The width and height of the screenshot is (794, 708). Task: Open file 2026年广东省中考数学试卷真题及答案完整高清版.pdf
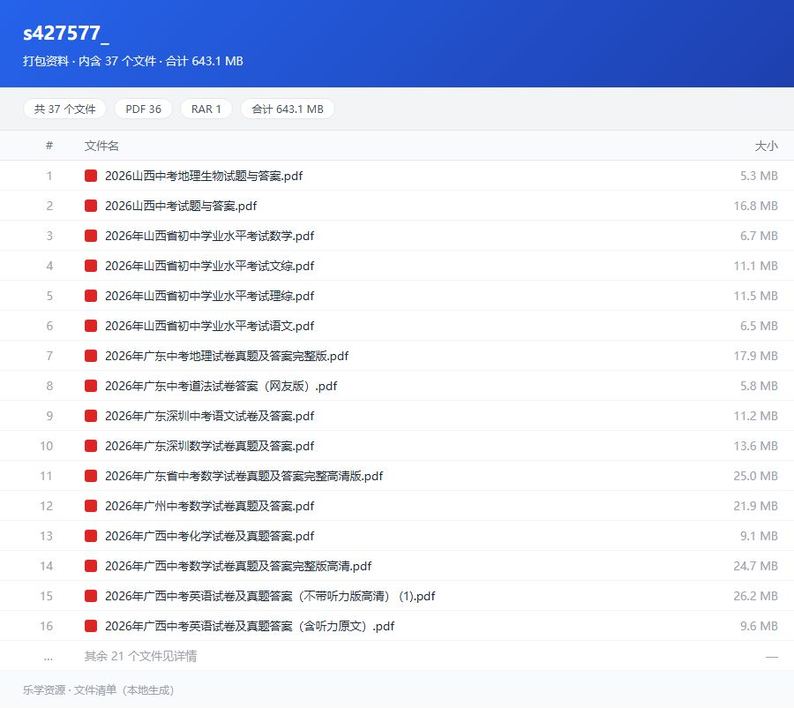(x=244, y=476)
